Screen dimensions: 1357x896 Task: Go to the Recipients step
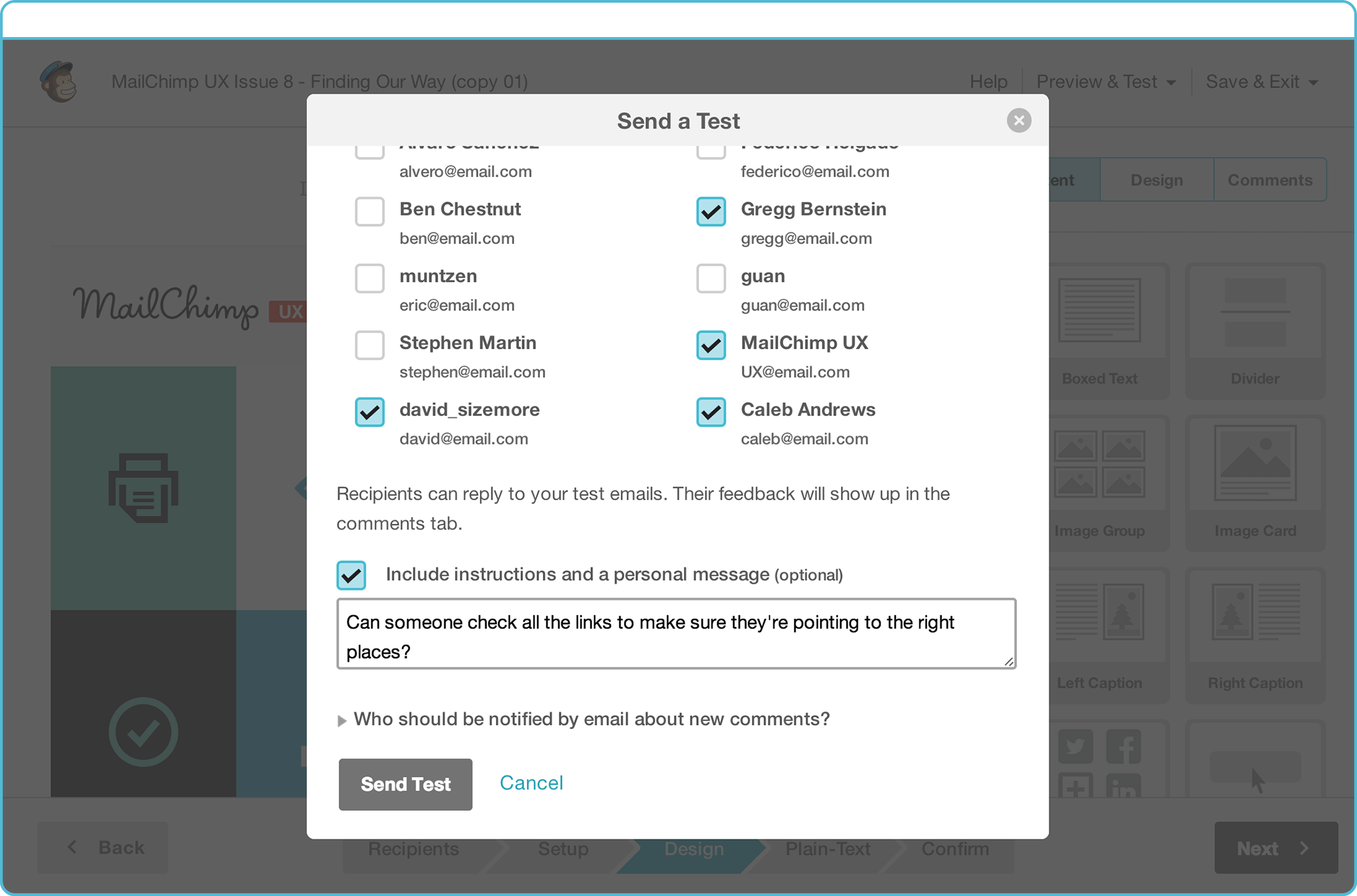(413, 849)
